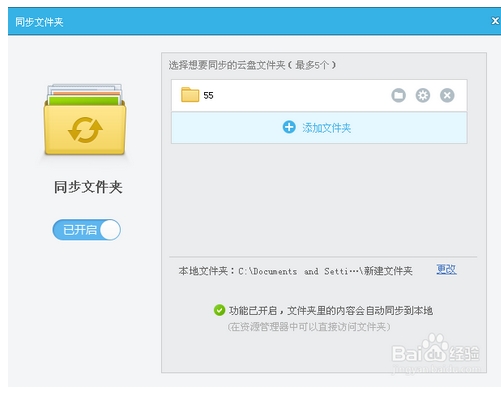Screen dimensions: 501x394
Task: Toggle the 已开启 sync switch off
Action: [x=86, y=230]
